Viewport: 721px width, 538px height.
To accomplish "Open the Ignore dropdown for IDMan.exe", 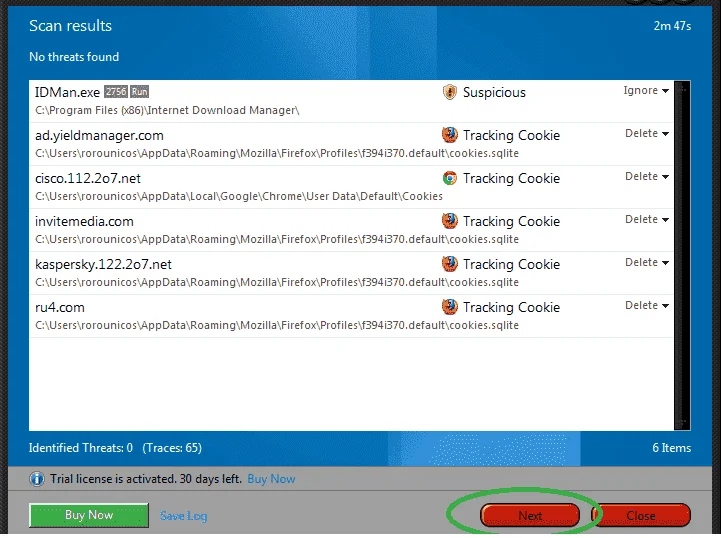I will click(646, 91).
